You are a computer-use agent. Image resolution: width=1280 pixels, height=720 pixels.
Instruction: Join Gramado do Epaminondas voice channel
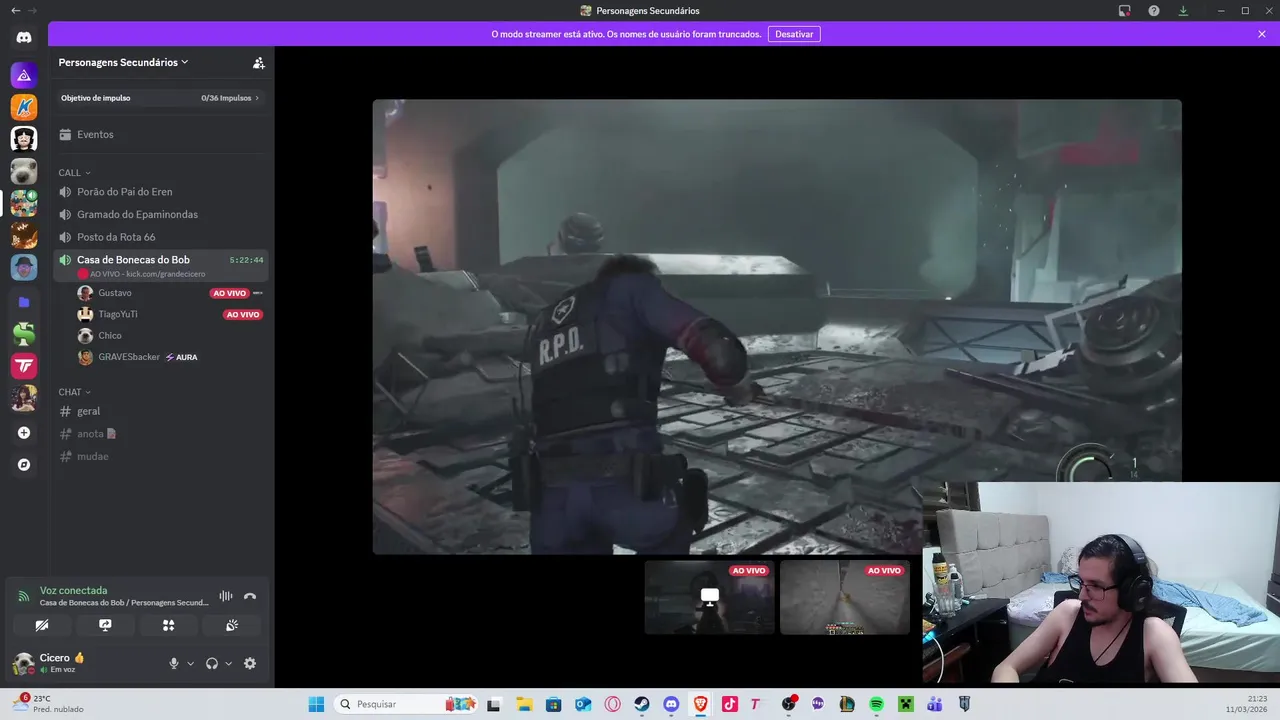tap(161, 214)
